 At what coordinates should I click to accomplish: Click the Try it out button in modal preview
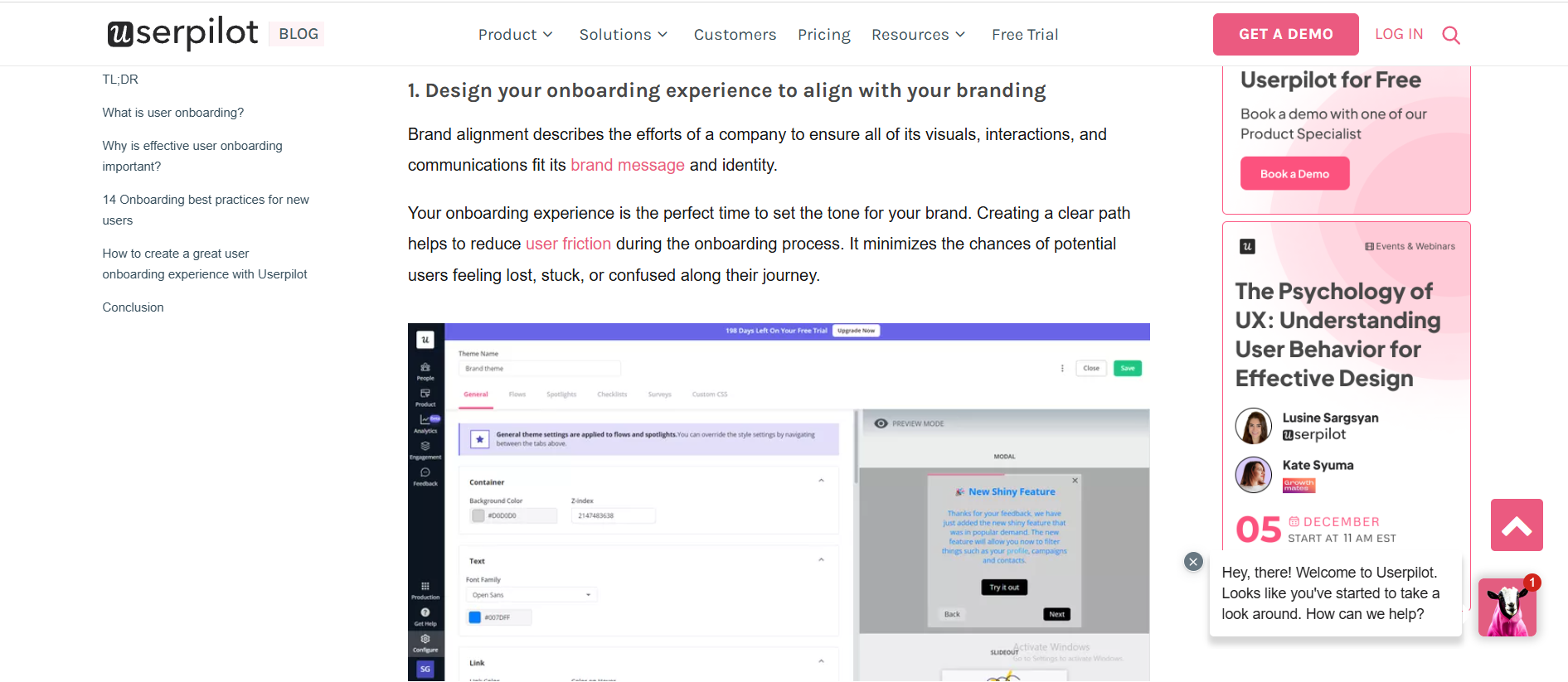point(1004,587)
